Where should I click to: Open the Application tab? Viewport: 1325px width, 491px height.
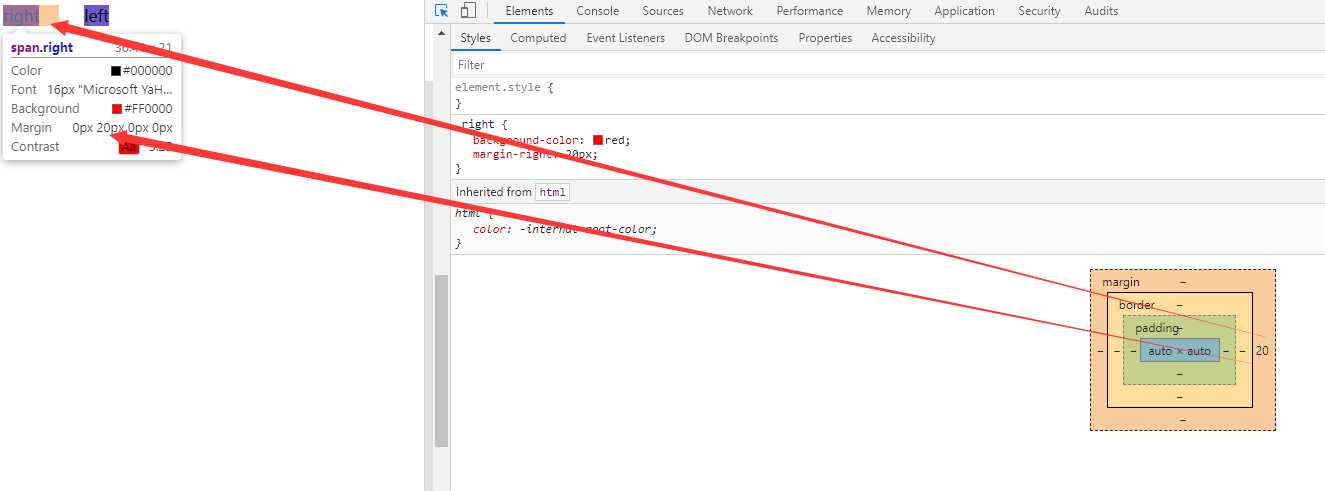click(964, 11)
